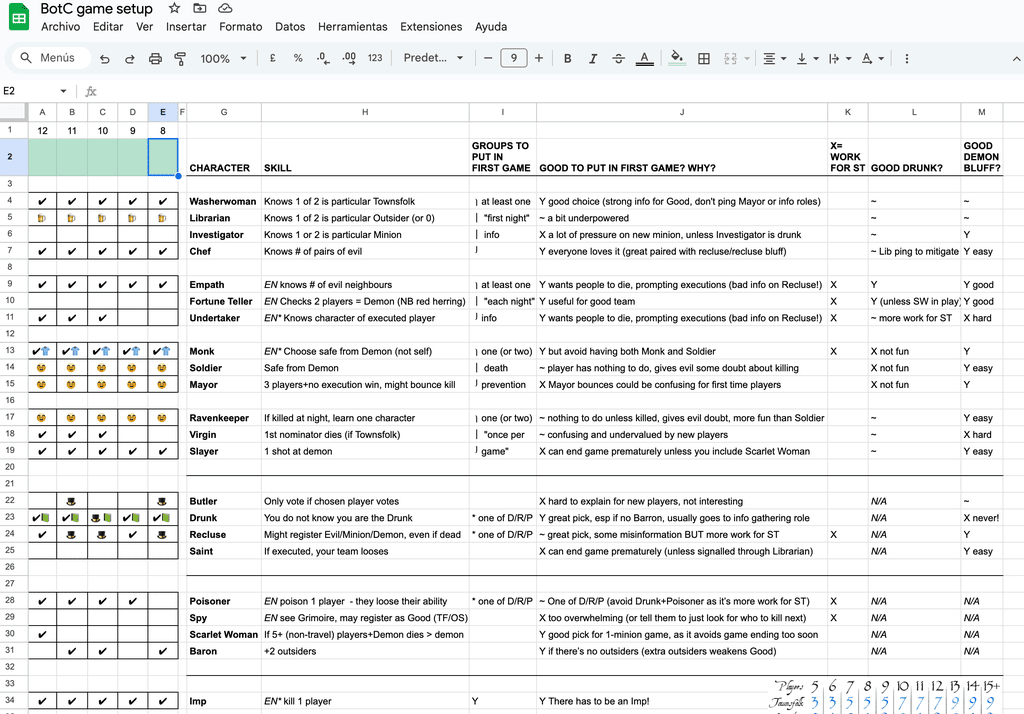The height and width of the screenshot is (714, 1024).
Task: Toggle Italic formatting
Action: (x=593, y=59)
